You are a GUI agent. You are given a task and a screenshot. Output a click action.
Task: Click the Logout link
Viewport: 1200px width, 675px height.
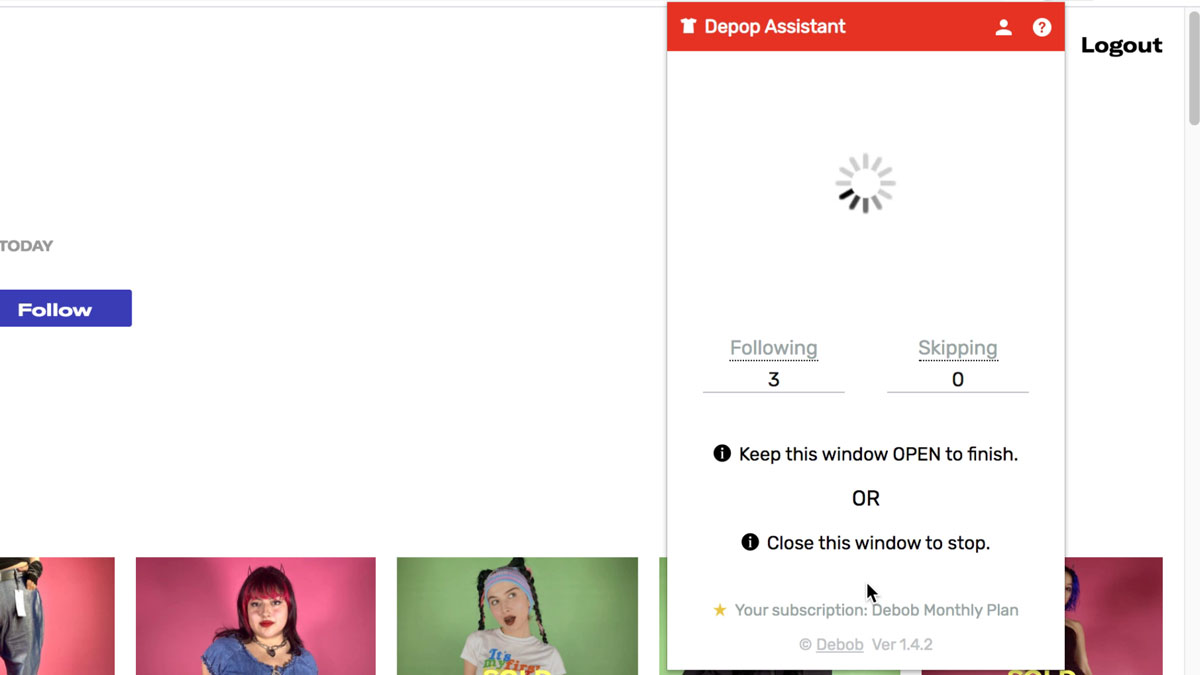pyautogui.click(x=1121, y=46)
